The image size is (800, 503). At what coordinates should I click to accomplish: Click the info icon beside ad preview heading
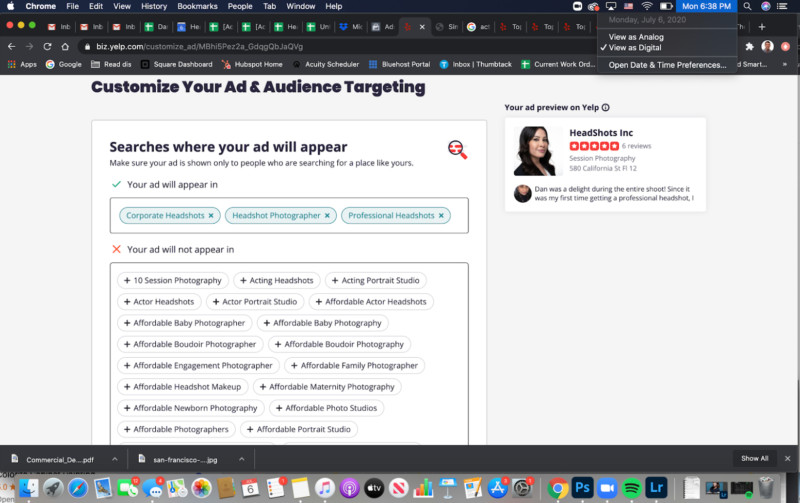click(x=606, y=108)
